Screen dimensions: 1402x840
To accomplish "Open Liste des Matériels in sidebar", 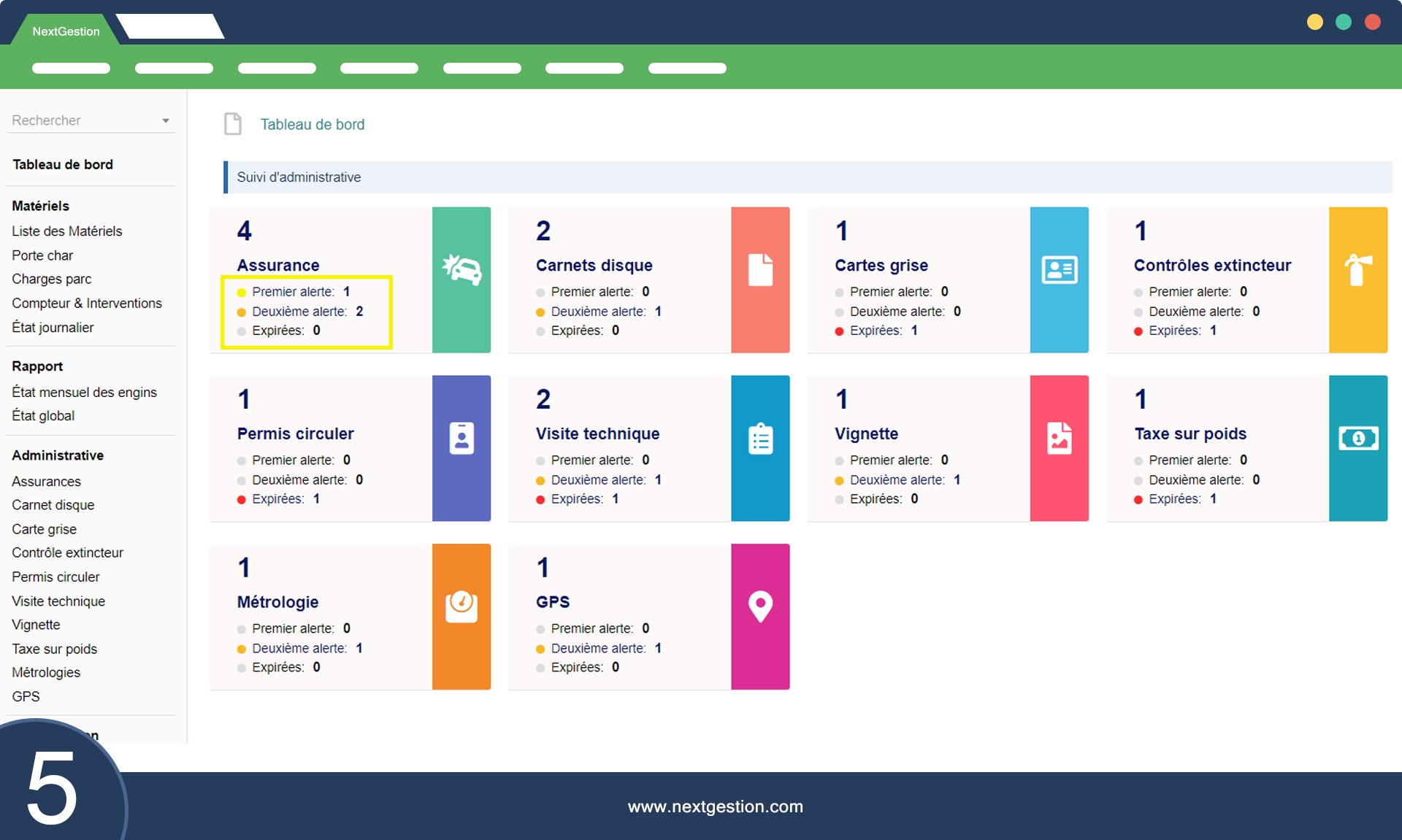I will coord(67,231).
